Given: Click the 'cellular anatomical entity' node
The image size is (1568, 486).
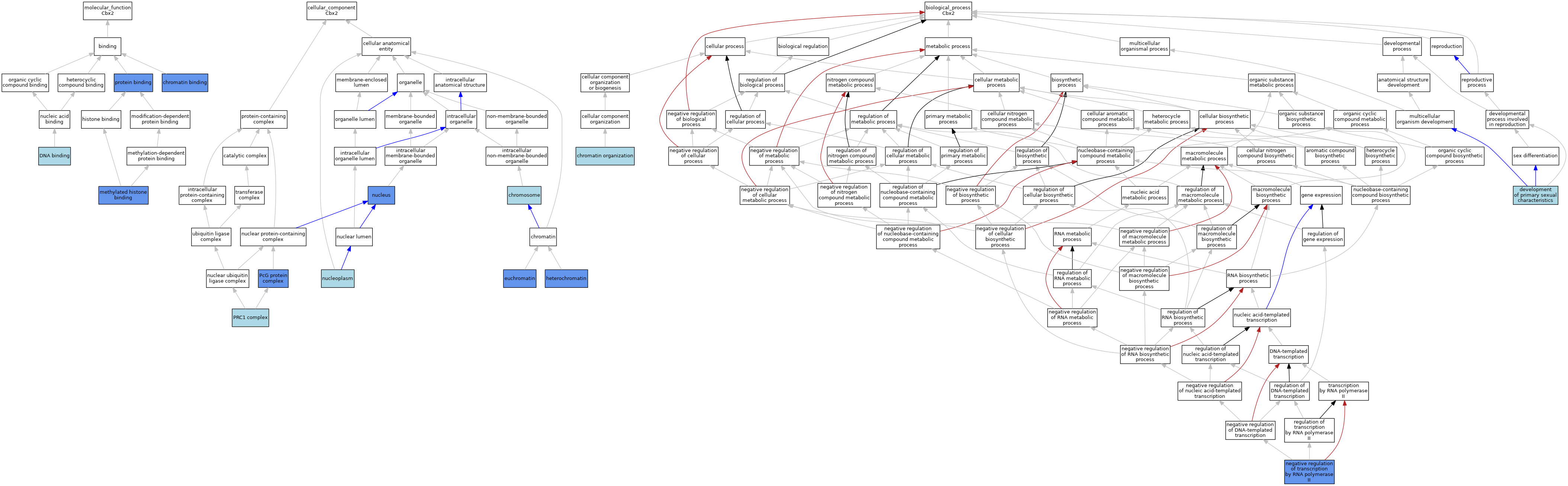Looking at the screenshot, I should (x=386, y=46).
